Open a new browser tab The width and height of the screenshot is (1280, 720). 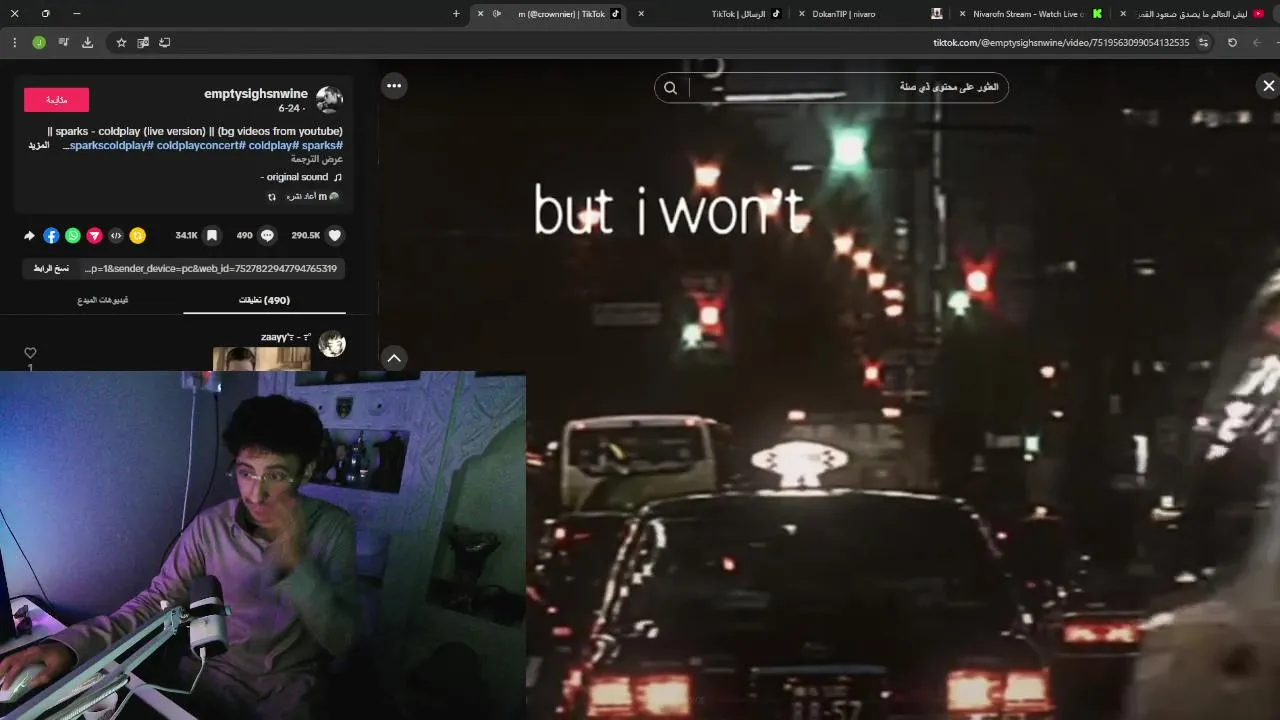pyautogui.click(x=456, y=14)
